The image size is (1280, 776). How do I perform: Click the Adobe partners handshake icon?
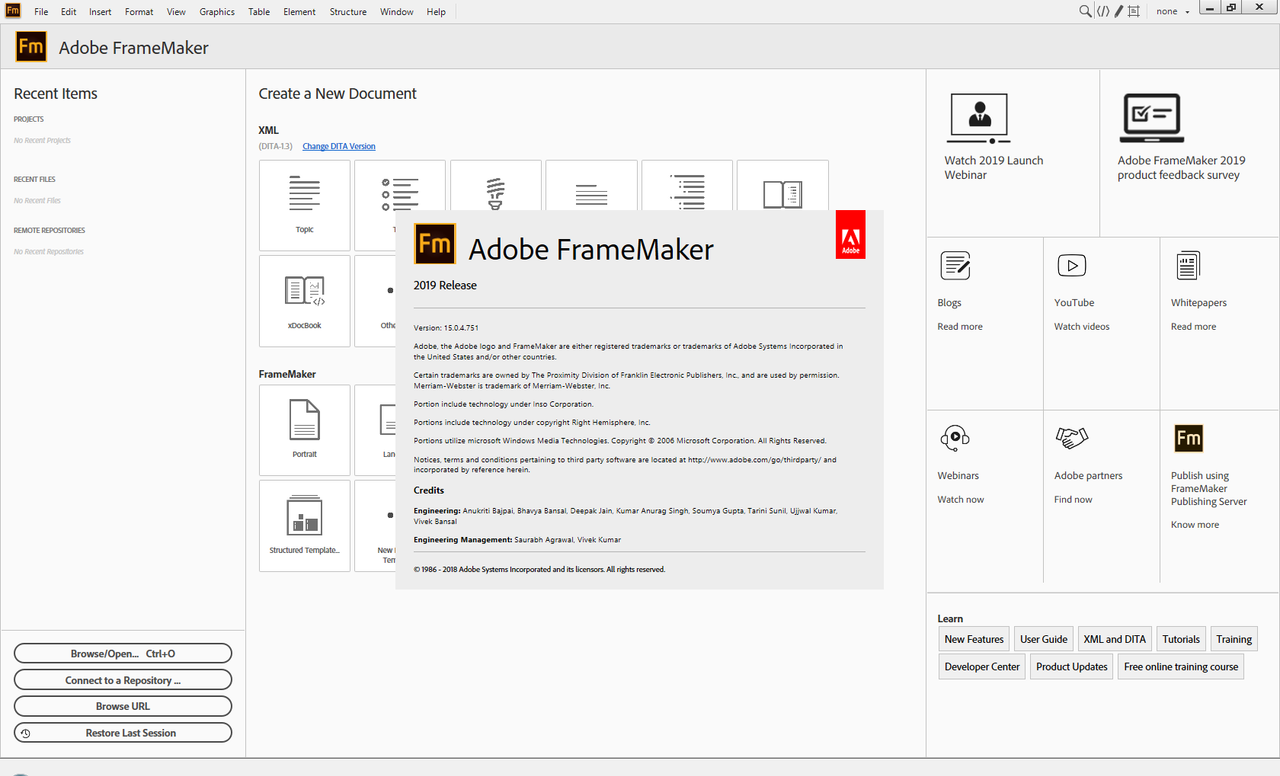(1072, 438)
